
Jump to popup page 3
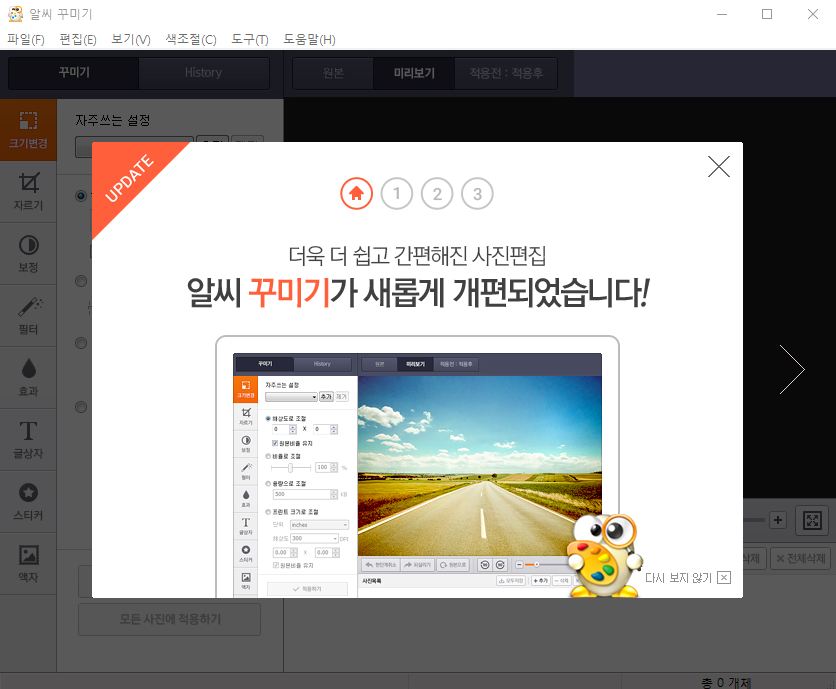click(x=477, y=193)
